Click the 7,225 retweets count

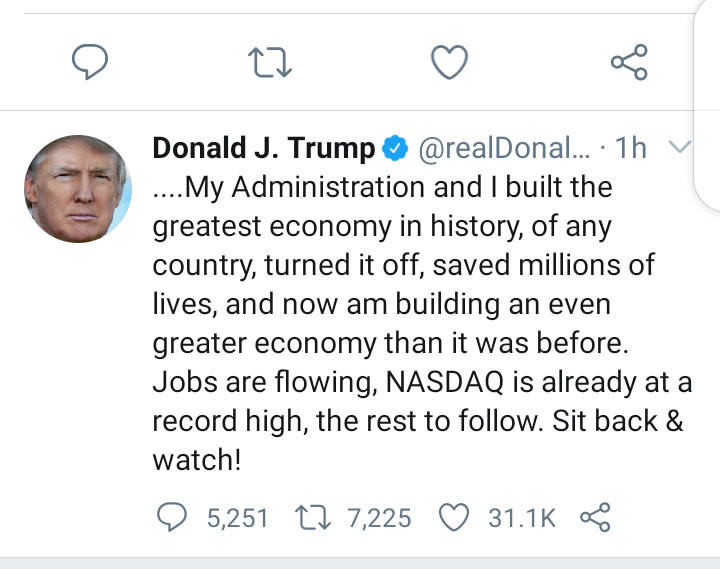pyautogui.click(x=379, y=518)
